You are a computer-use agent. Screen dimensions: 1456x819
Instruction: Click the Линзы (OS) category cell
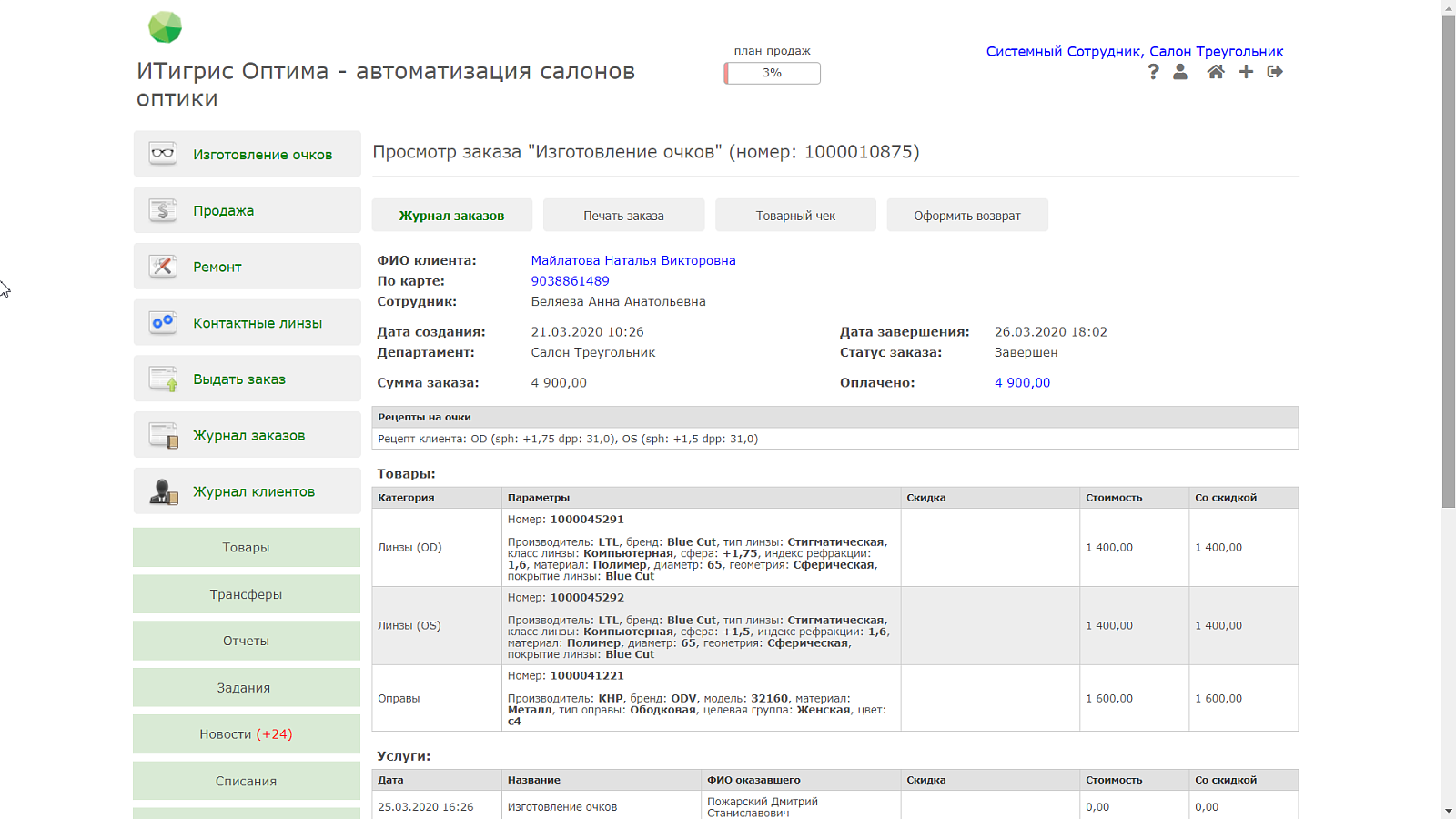tap(437, 625)
